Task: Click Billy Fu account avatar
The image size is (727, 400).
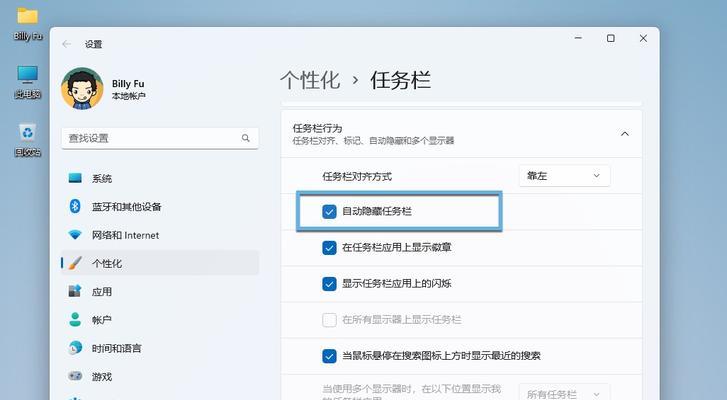Action: 82,89
